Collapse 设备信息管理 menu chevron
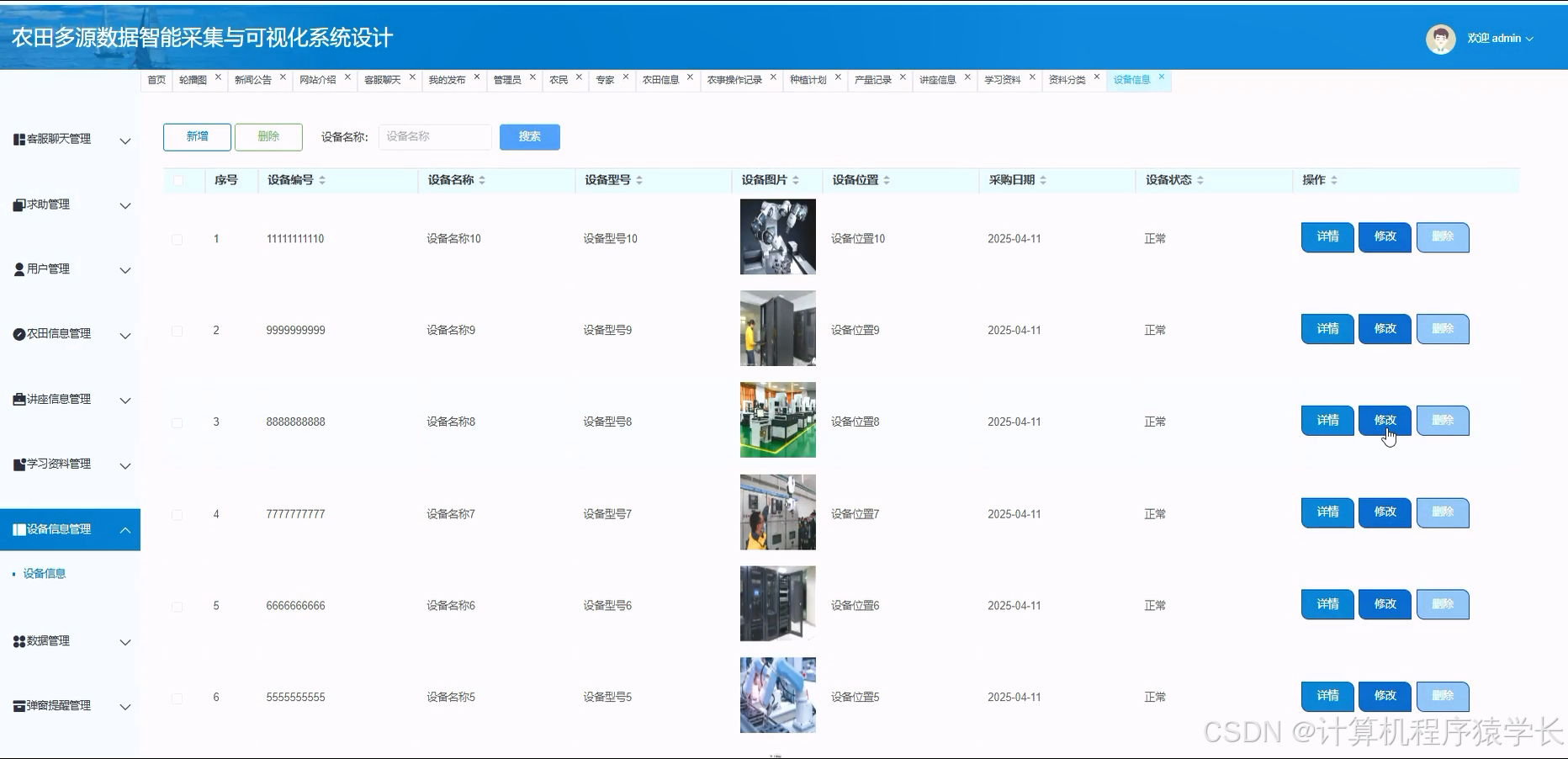Image resolution: width=1568 pixels, height=759 pixels. pyautogui.click(x=125, y=530)
